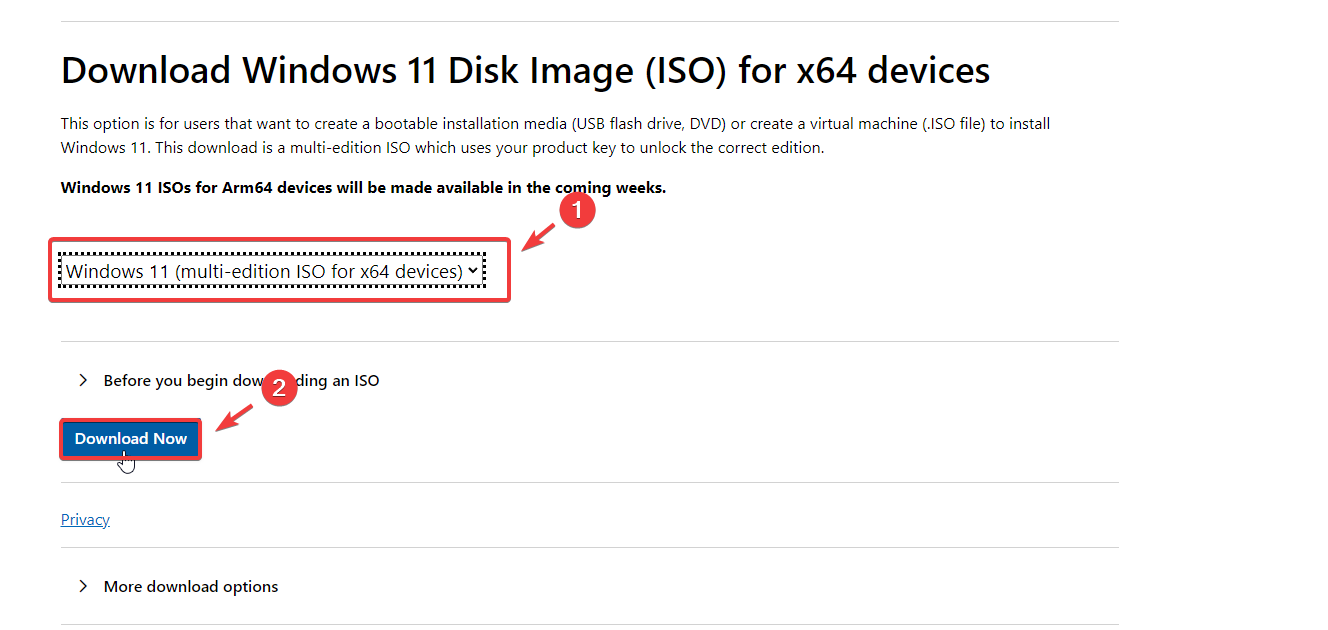This screenshot has width=1328, height=630.
Task: Click the hand pointer cursor below Download Now
Action: point(126,463)
